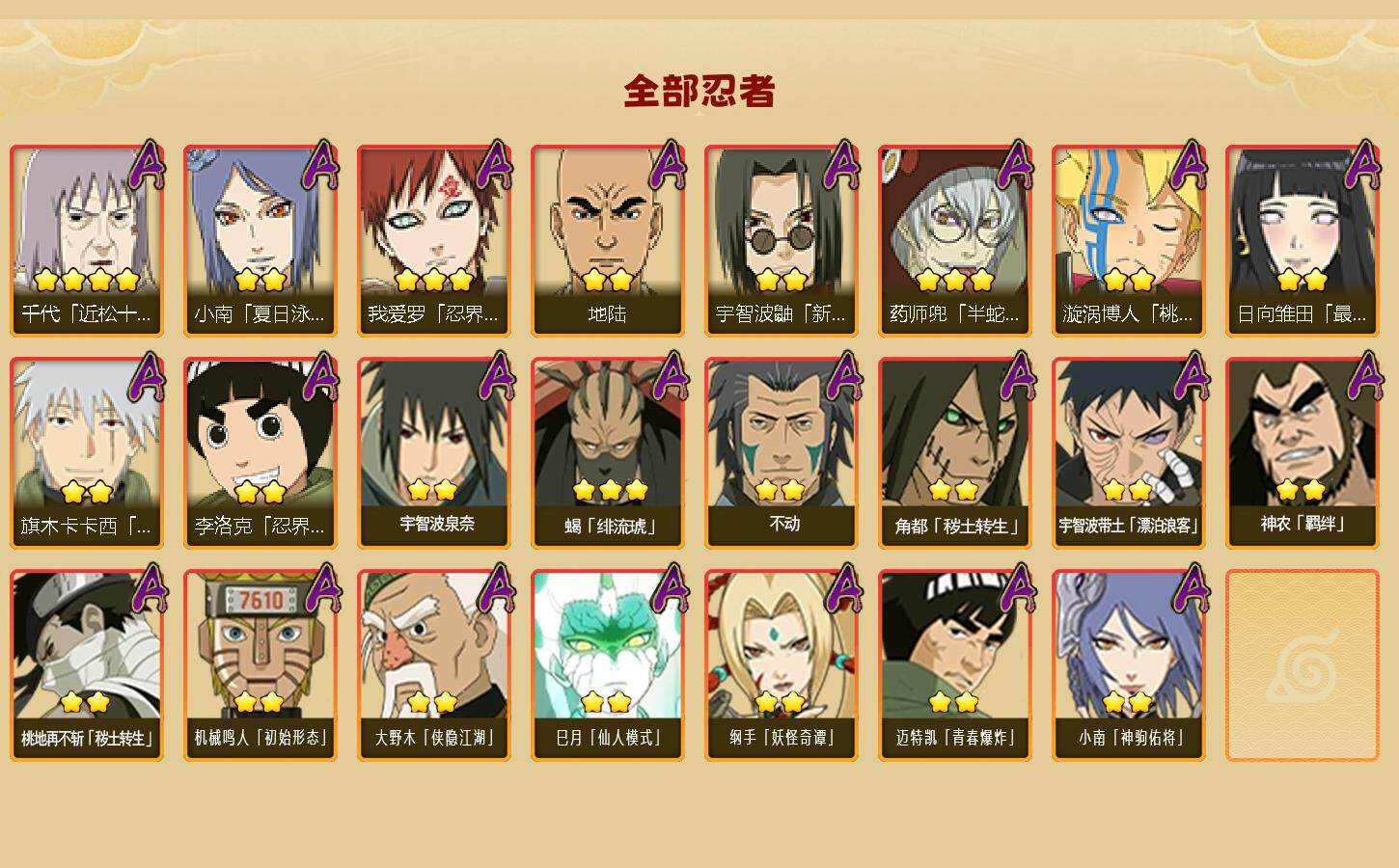This screenshot has width=1399, height=868.
Task: Open the 机械鸣人「初始形态」 card
Action: coord(260,665)
